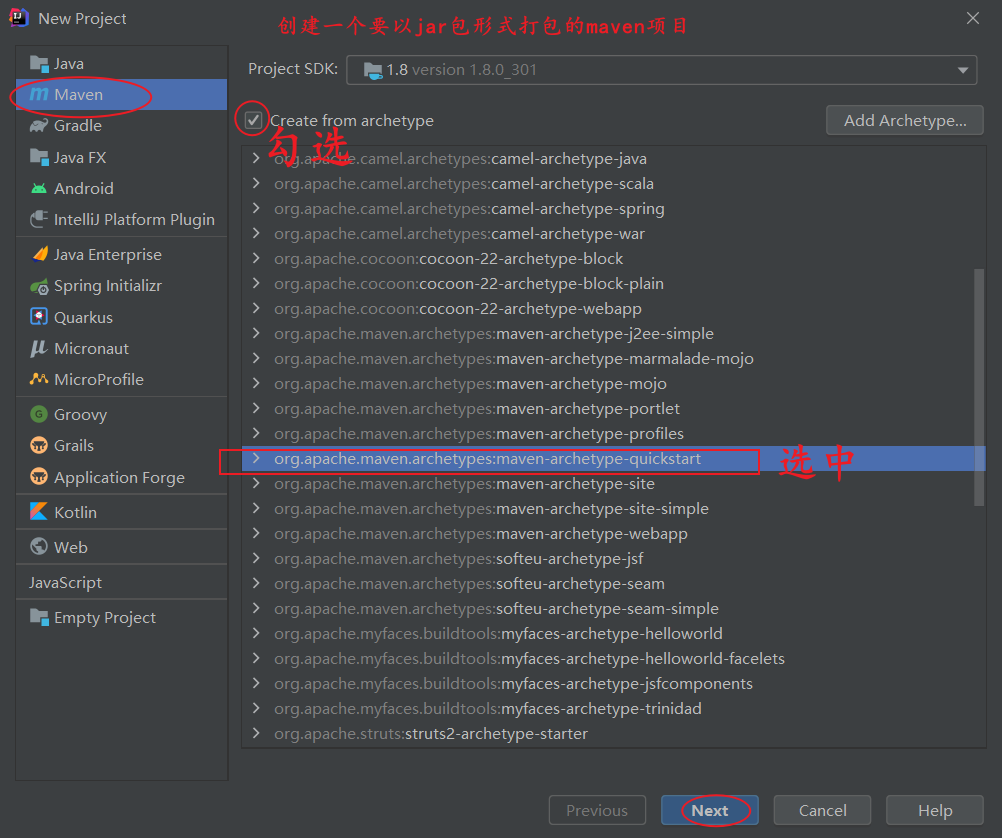Select maven-archetype-profiles row
Viewport: 1002px width, 838px height.
[x=613, y=433]
